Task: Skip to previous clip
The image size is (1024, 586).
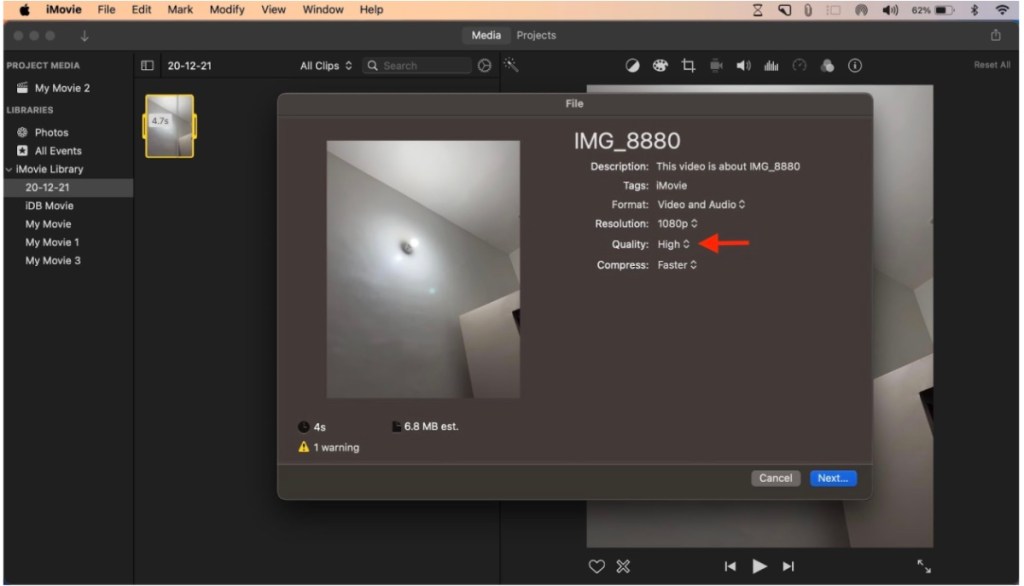Action: point(730,566)
